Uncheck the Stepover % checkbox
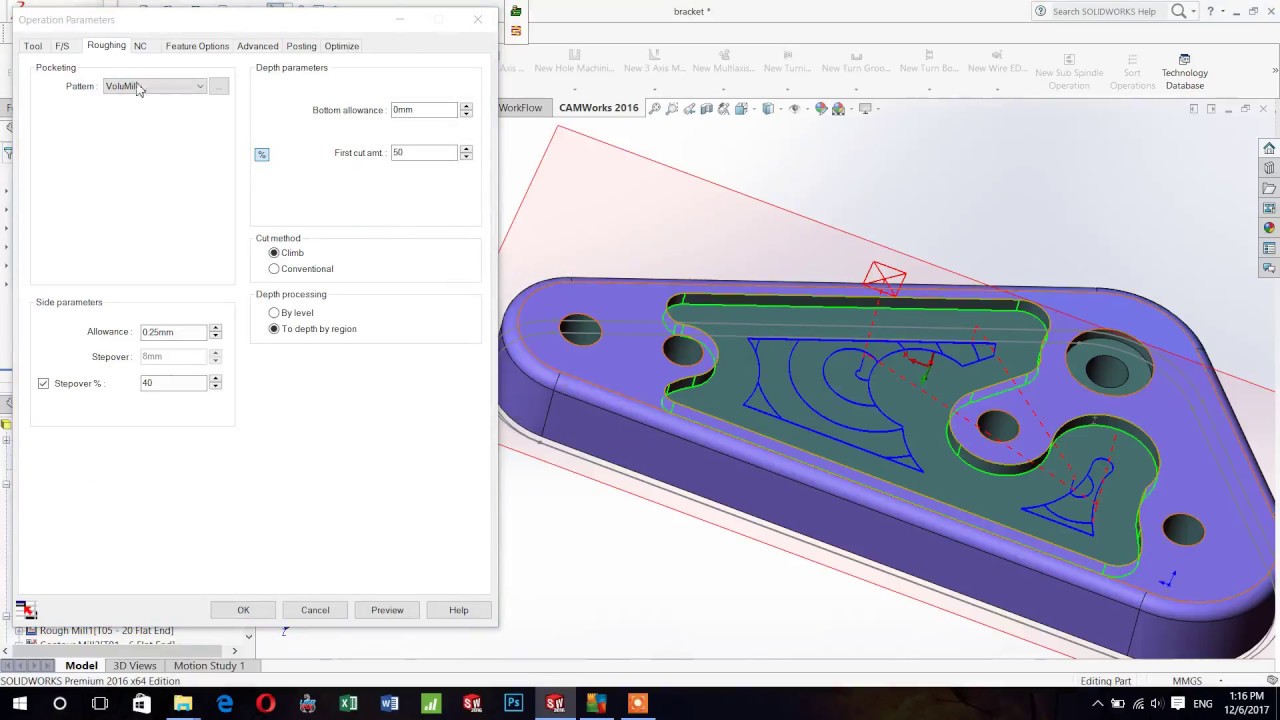Viewport: 1280px width, 720px height. coord(43,383)
